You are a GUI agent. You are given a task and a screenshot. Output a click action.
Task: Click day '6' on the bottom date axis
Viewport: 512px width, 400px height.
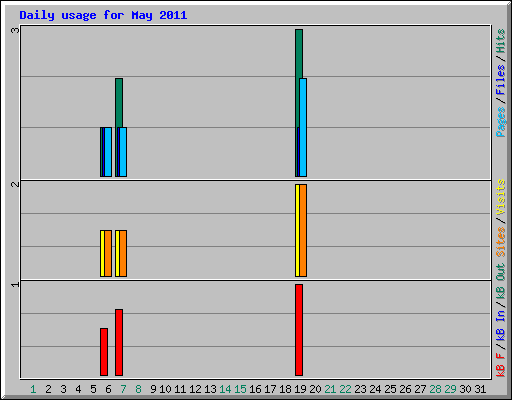click(108, 389)
